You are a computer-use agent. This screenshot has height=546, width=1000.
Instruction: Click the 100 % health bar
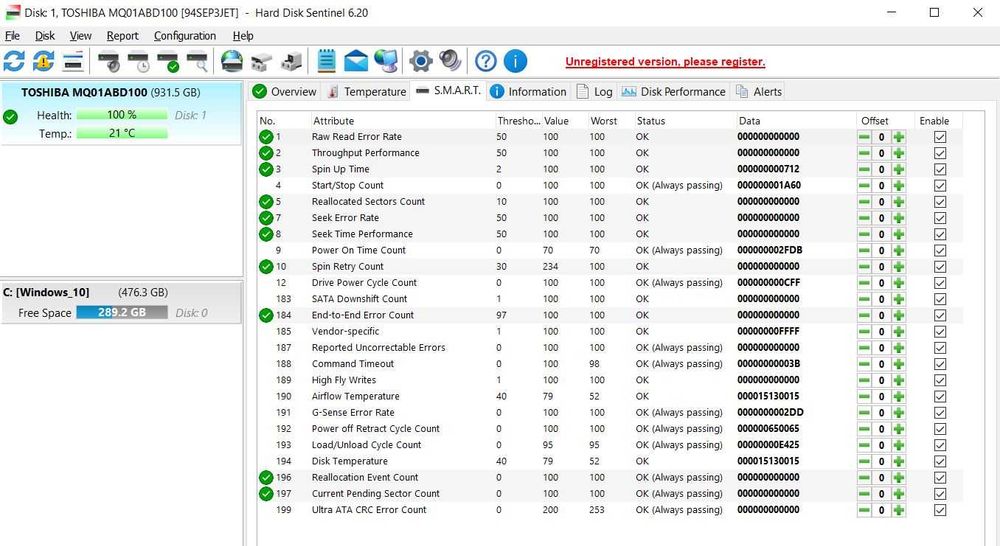(x=122, y=115)
